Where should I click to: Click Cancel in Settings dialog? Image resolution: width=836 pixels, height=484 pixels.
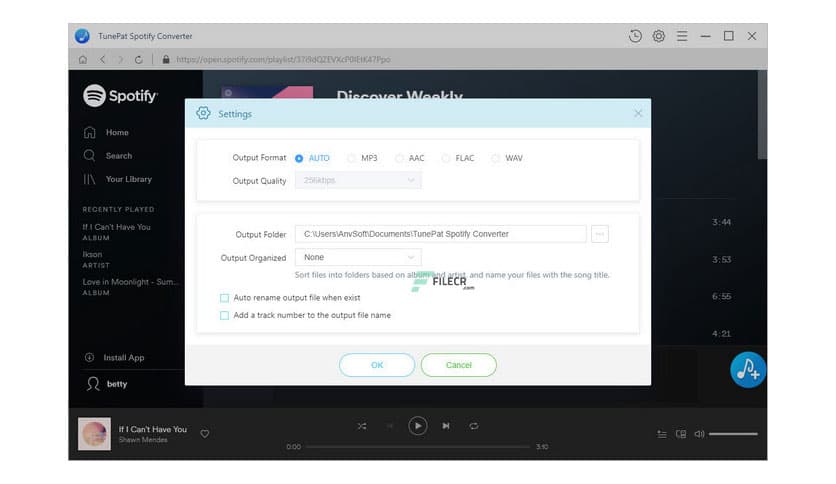459,365
